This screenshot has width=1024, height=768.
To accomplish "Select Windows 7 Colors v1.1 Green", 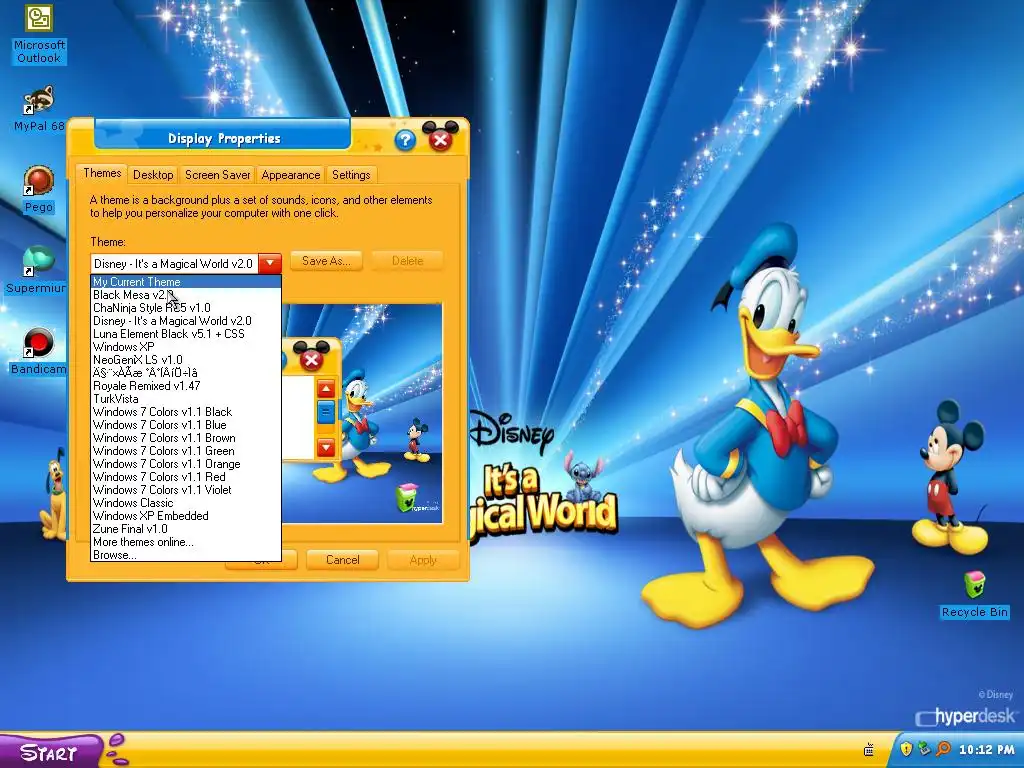I will coord(185,451).
